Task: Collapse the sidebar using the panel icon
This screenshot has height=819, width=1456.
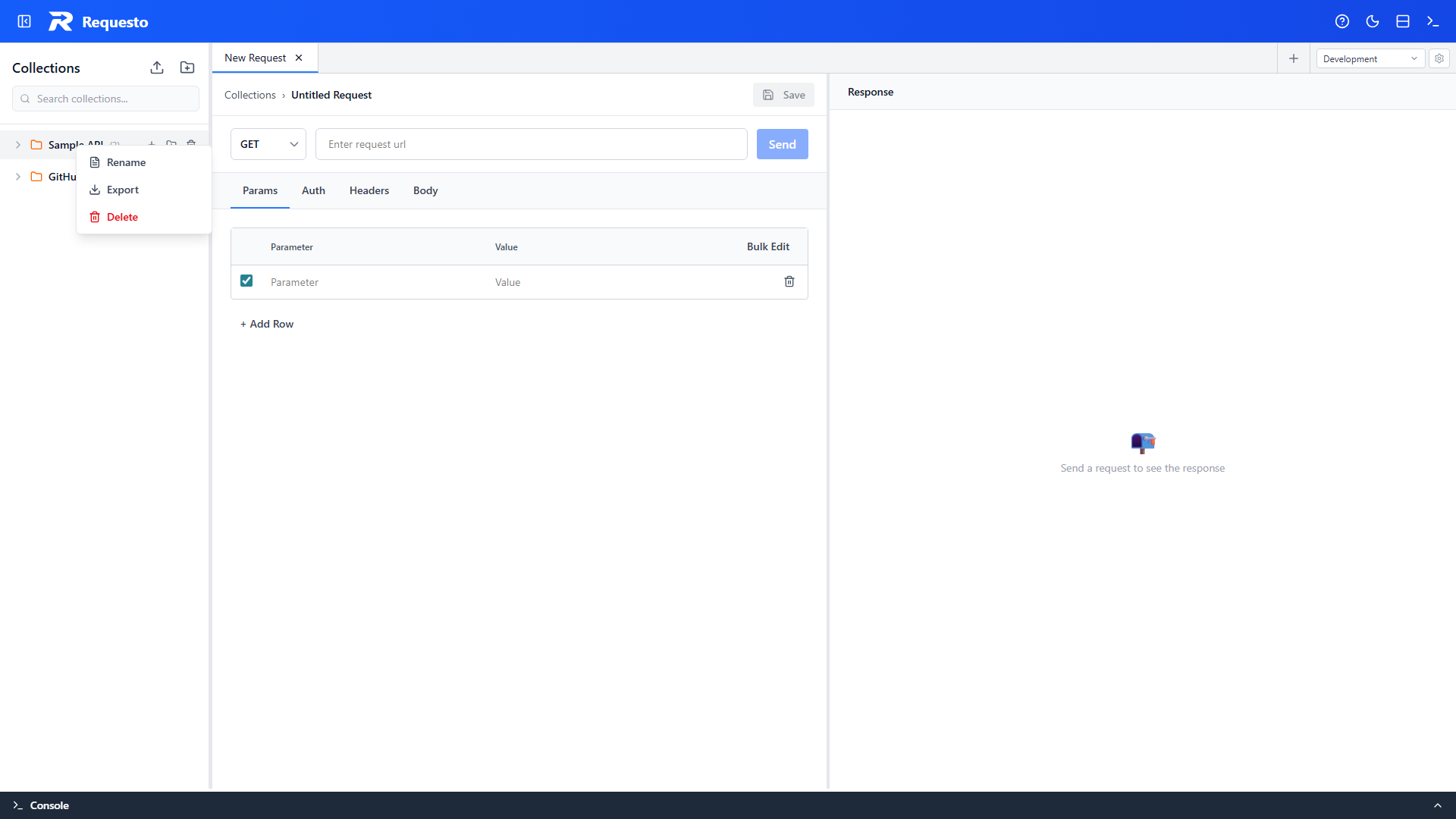Action: pyautogui.click(x=24, y=21)
